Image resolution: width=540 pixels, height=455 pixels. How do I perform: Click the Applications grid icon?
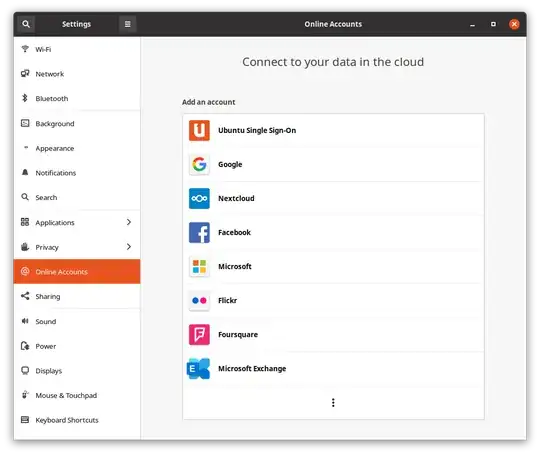pyautogui.click(x=25, y=222)
